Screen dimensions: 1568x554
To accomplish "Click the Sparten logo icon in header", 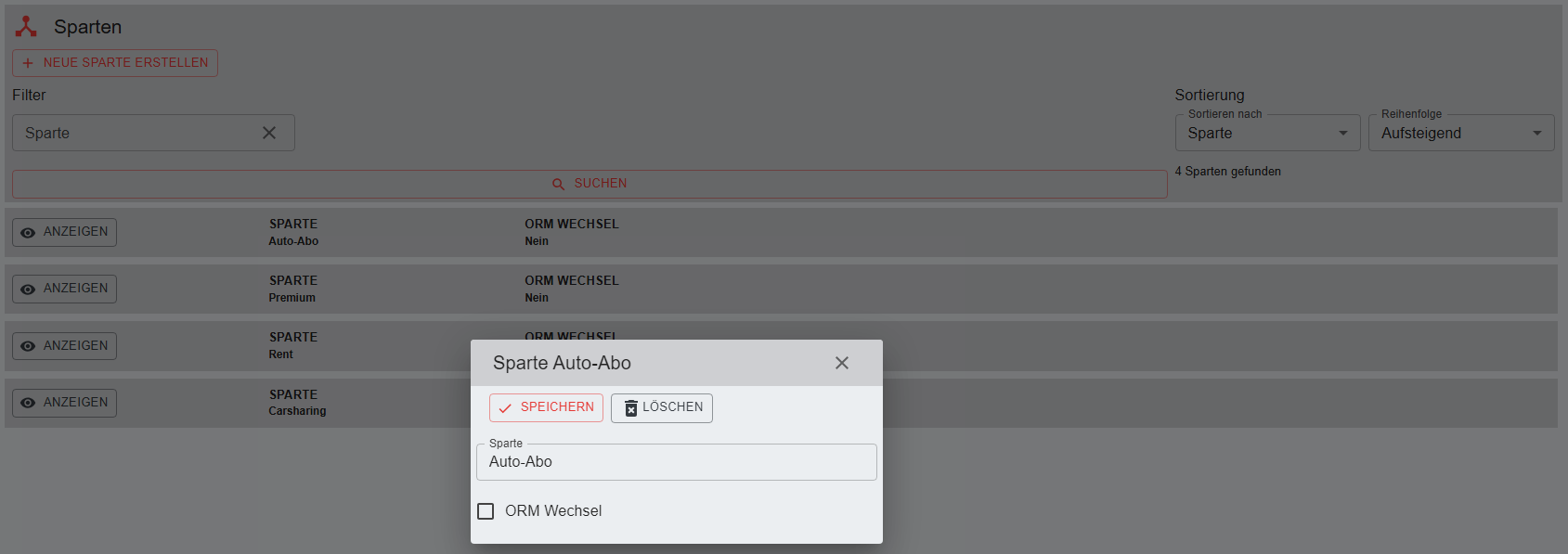I will (x=26, y=27).
